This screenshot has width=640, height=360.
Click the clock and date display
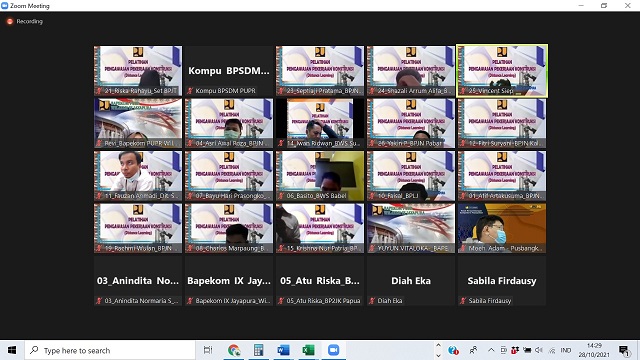(594, 350)
